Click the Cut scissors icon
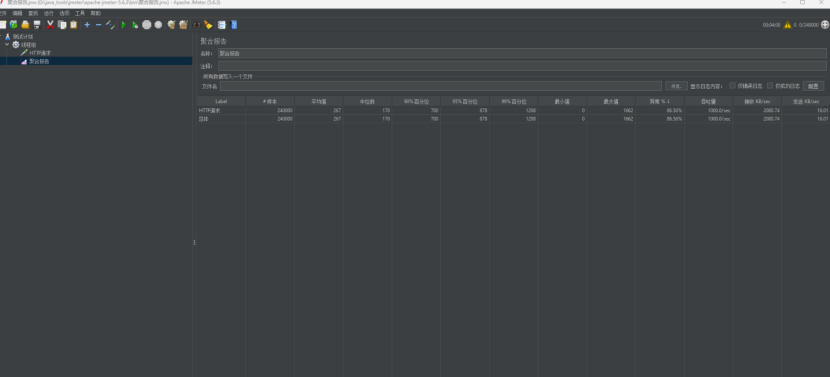Image resolution: width=830 pixels, height=377 pixels. [50, 24]
